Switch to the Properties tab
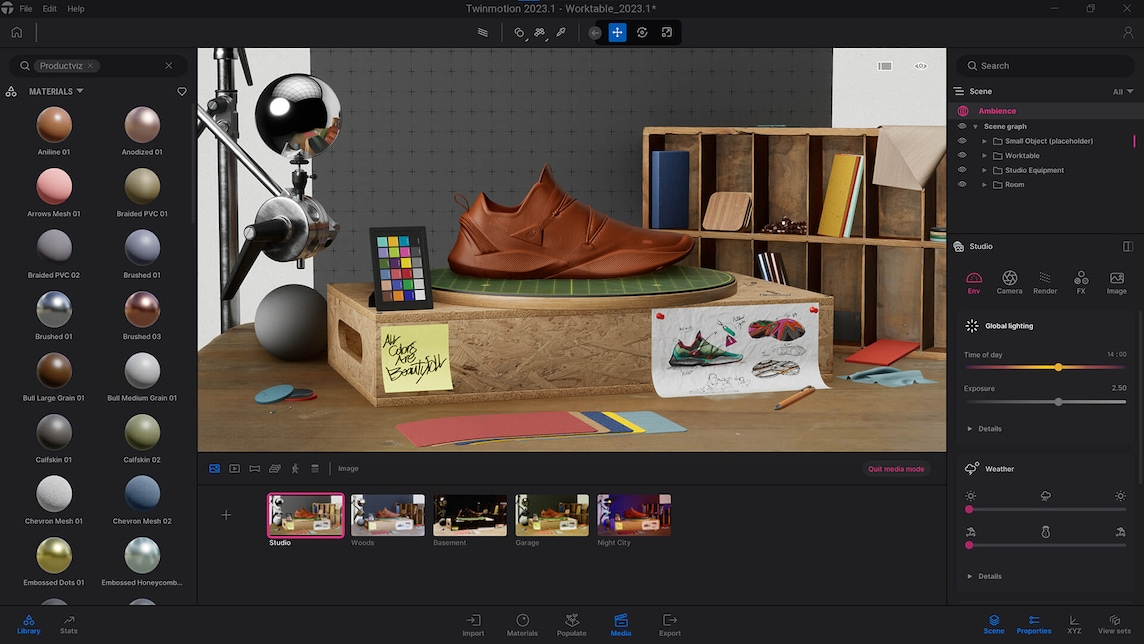 [x=1034, y=624]
